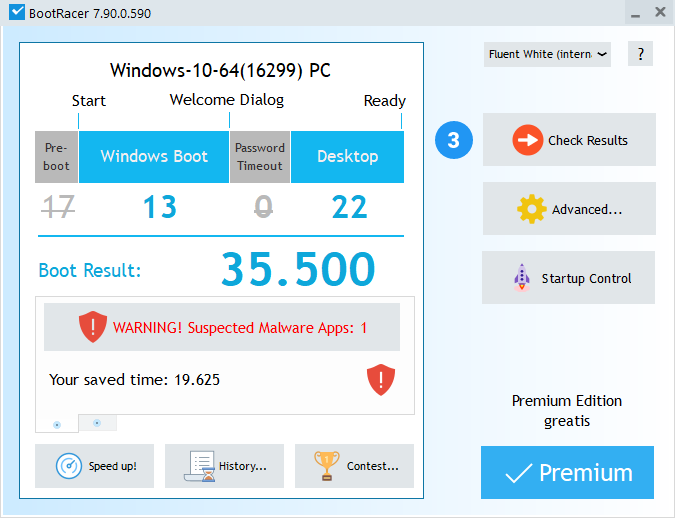Select the Desktop phase block

[x=347, y=156]
